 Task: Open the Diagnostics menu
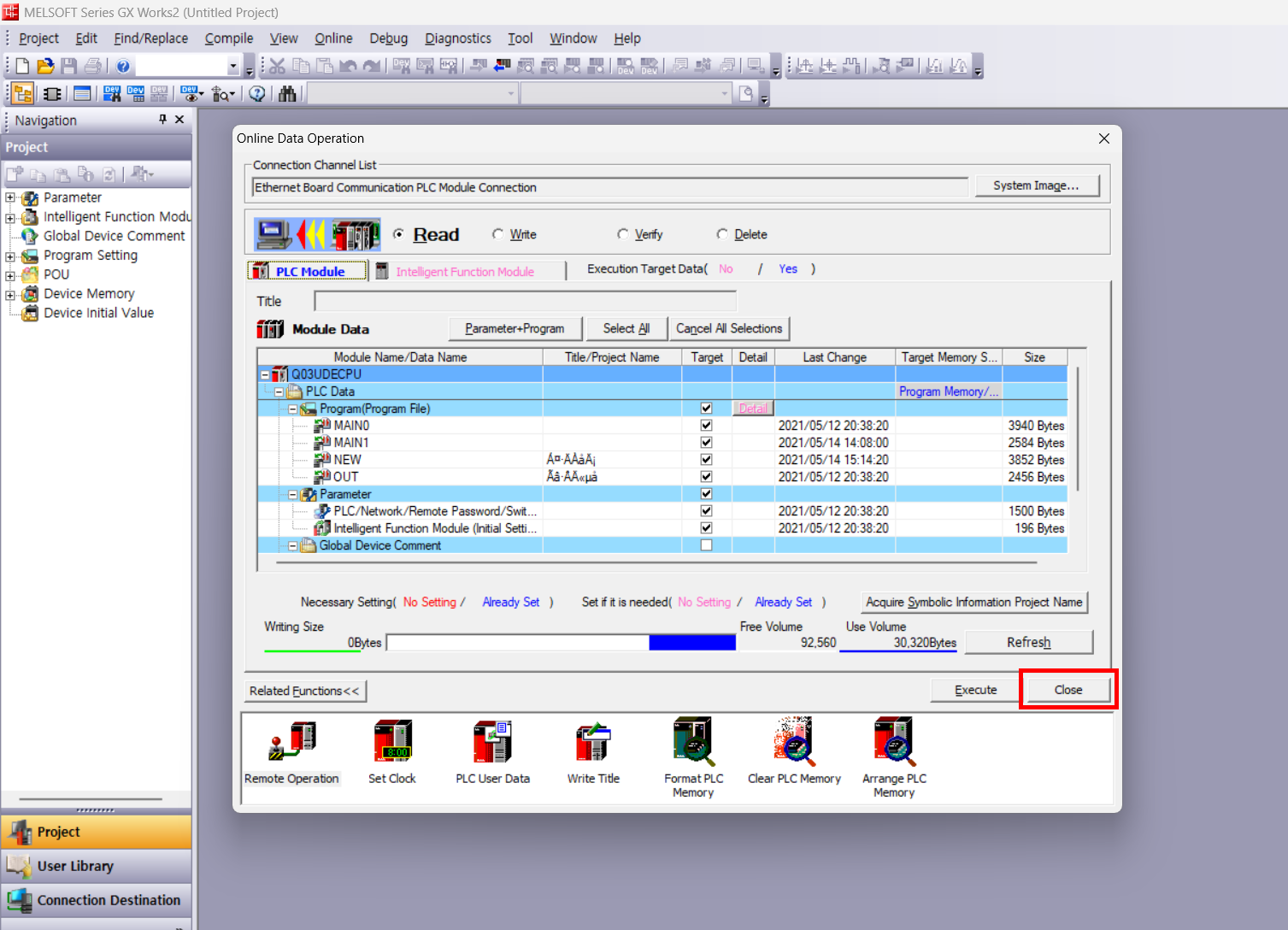click(x=457, y=38)
